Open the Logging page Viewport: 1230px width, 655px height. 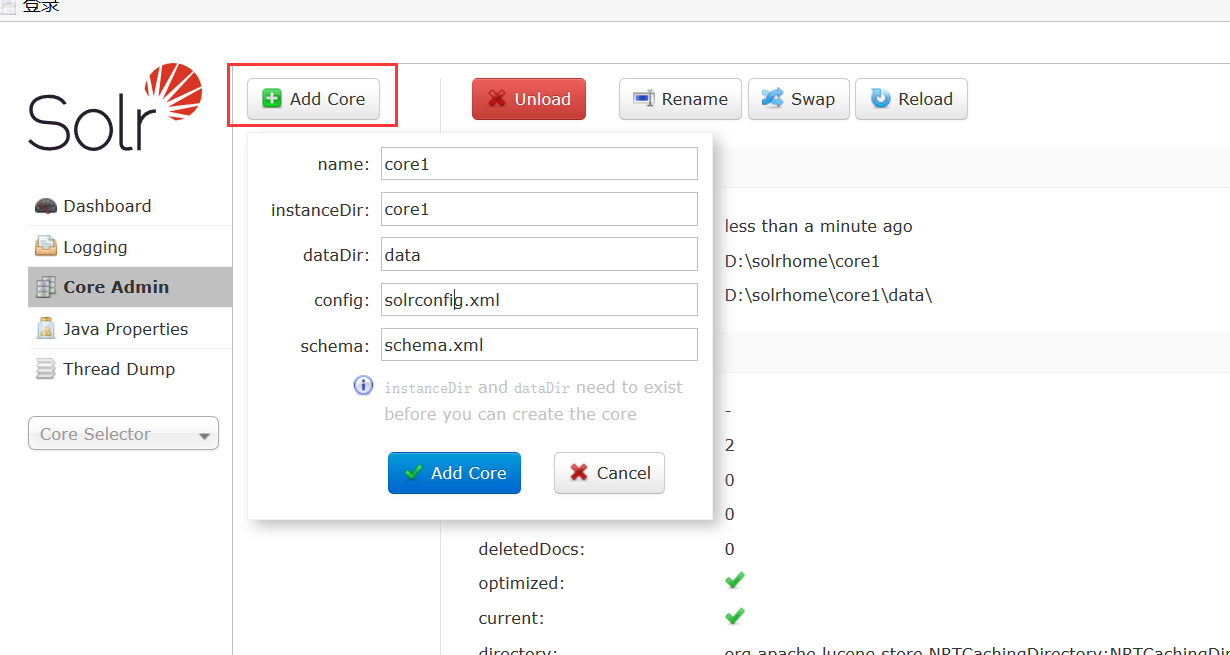(x=131, y=247)
